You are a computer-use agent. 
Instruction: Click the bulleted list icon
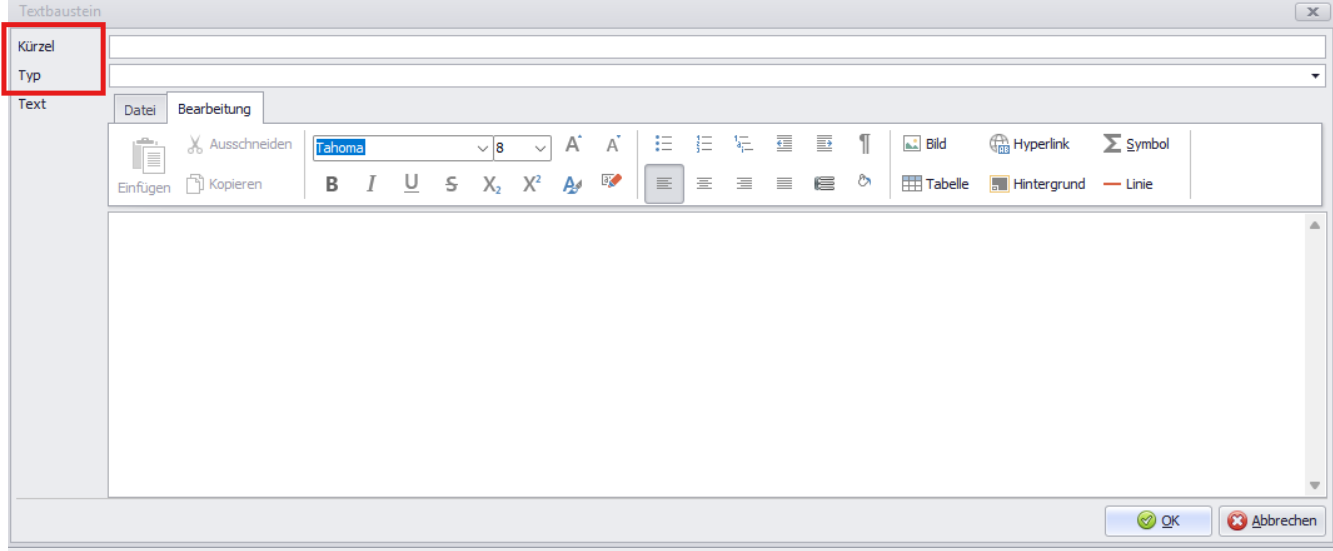(x=663, y=144)
